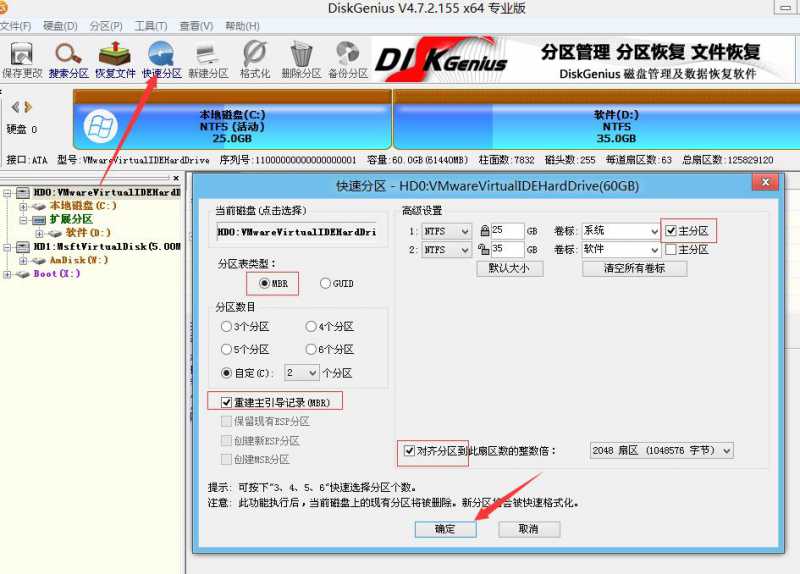Select AnDisk (W:) in the disk tree
This screenshot has width=800, height=574.
[x=79, y=260]
